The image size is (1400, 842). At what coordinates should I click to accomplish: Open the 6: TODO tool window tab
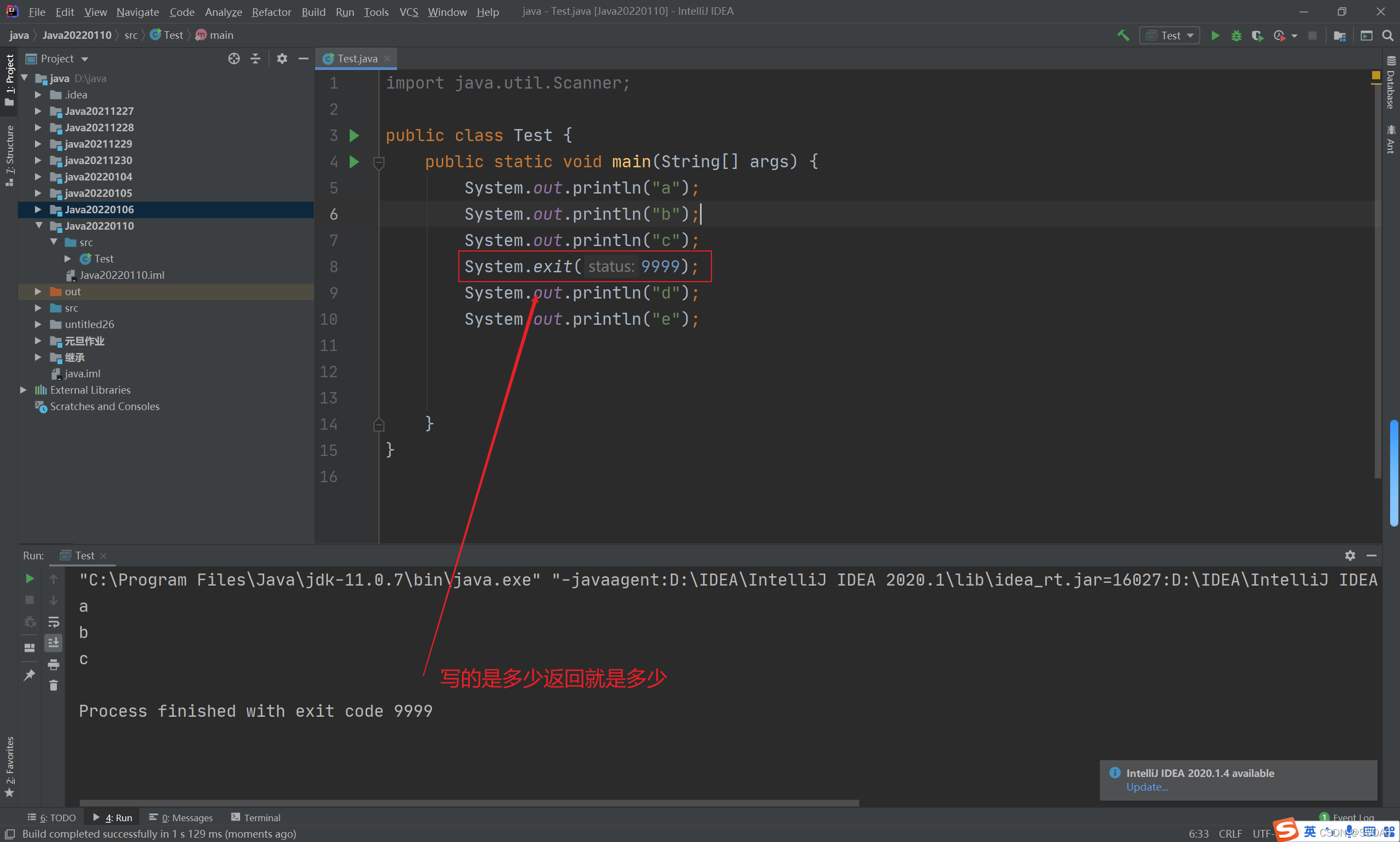(x=51, y=817)
